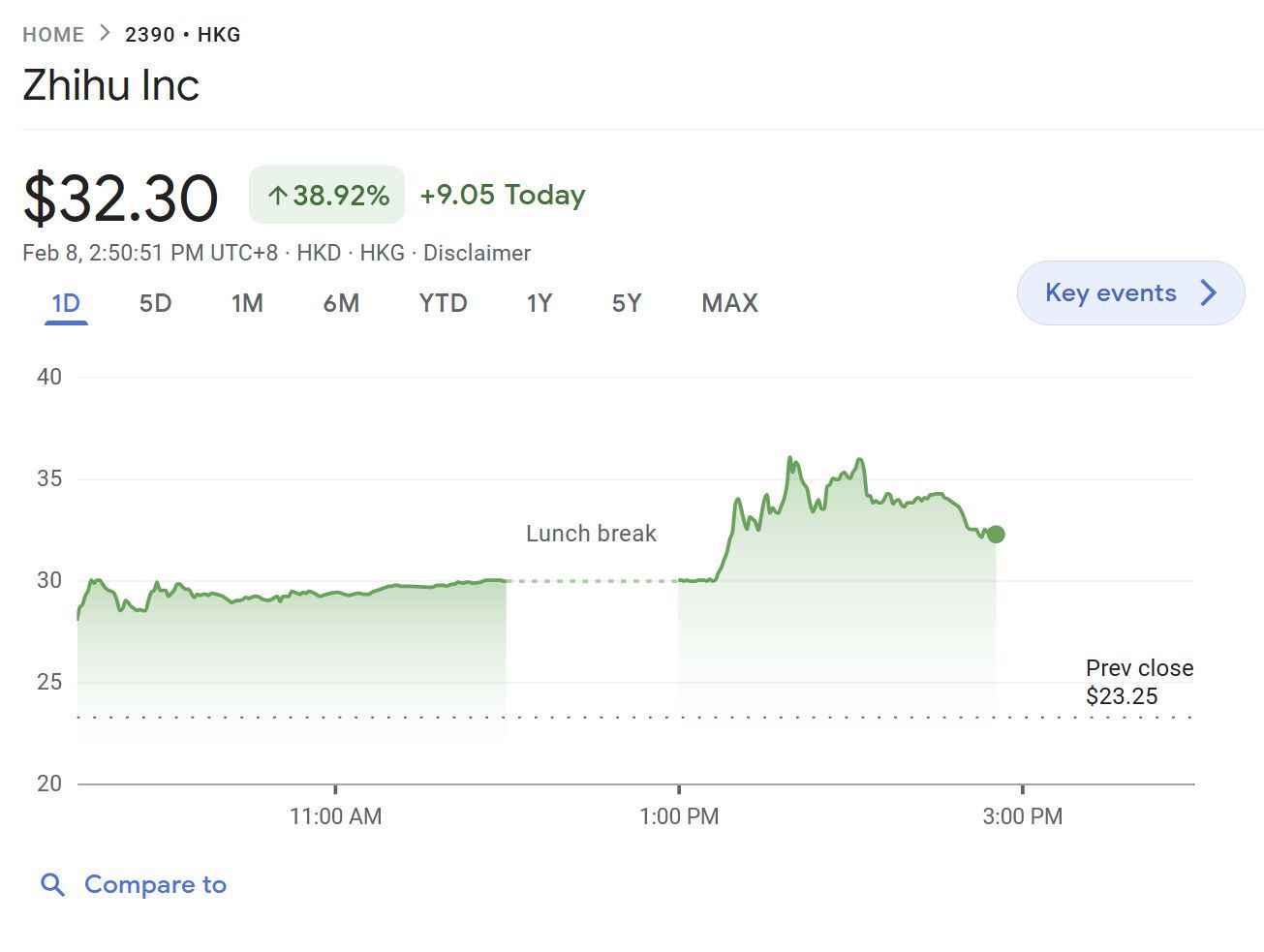Click the Key events chevron arrow

1209,292
